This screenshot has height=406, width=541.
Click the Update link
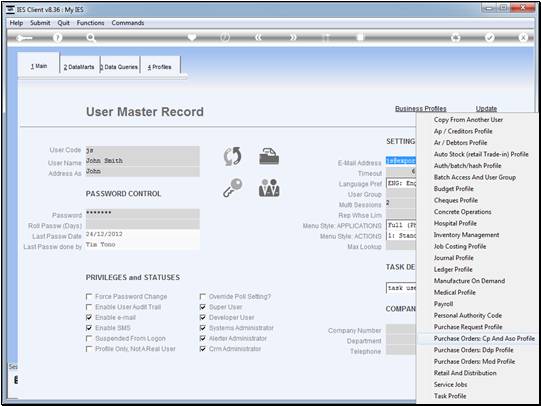pyautogui.click(x=486, y=108)
